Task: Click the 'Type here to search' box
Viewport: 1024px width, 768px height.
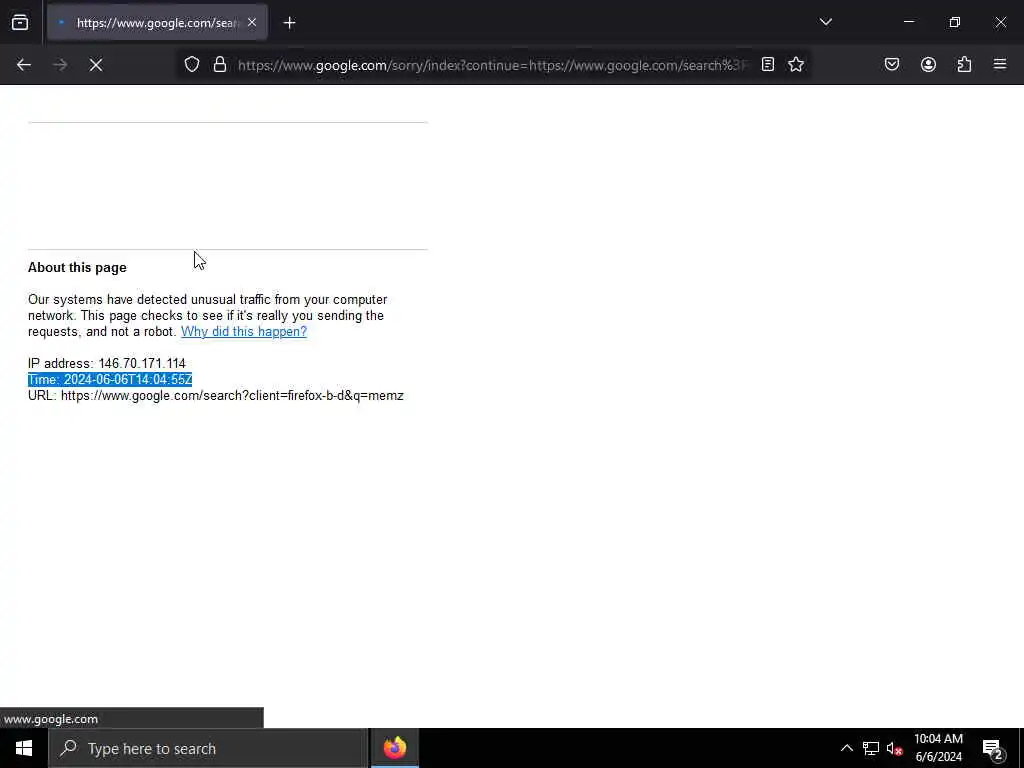Action: [208, 748]
